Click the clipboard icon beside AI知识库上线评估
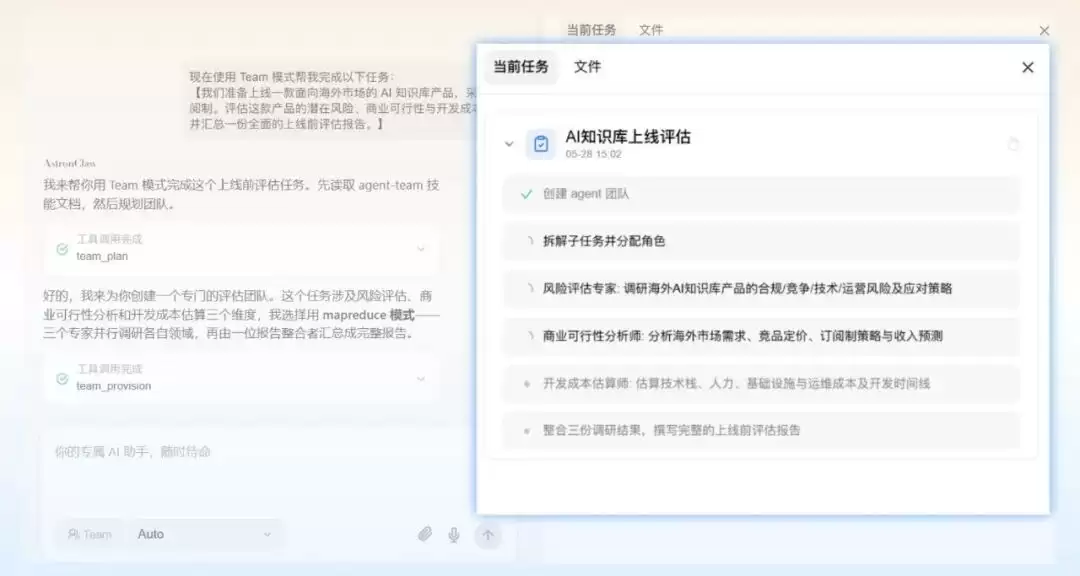Screen dimensions: 1080x576 [x=541, y=144]
